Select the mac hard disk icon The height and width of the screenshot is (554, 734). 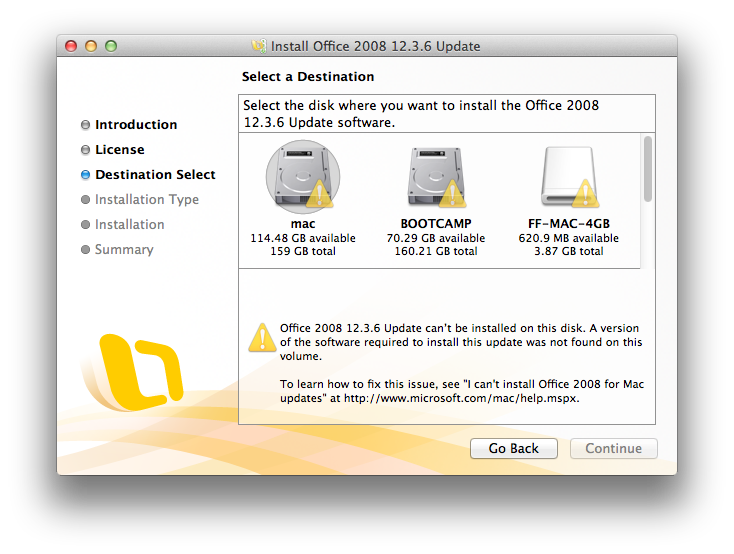tap(303, 177)
